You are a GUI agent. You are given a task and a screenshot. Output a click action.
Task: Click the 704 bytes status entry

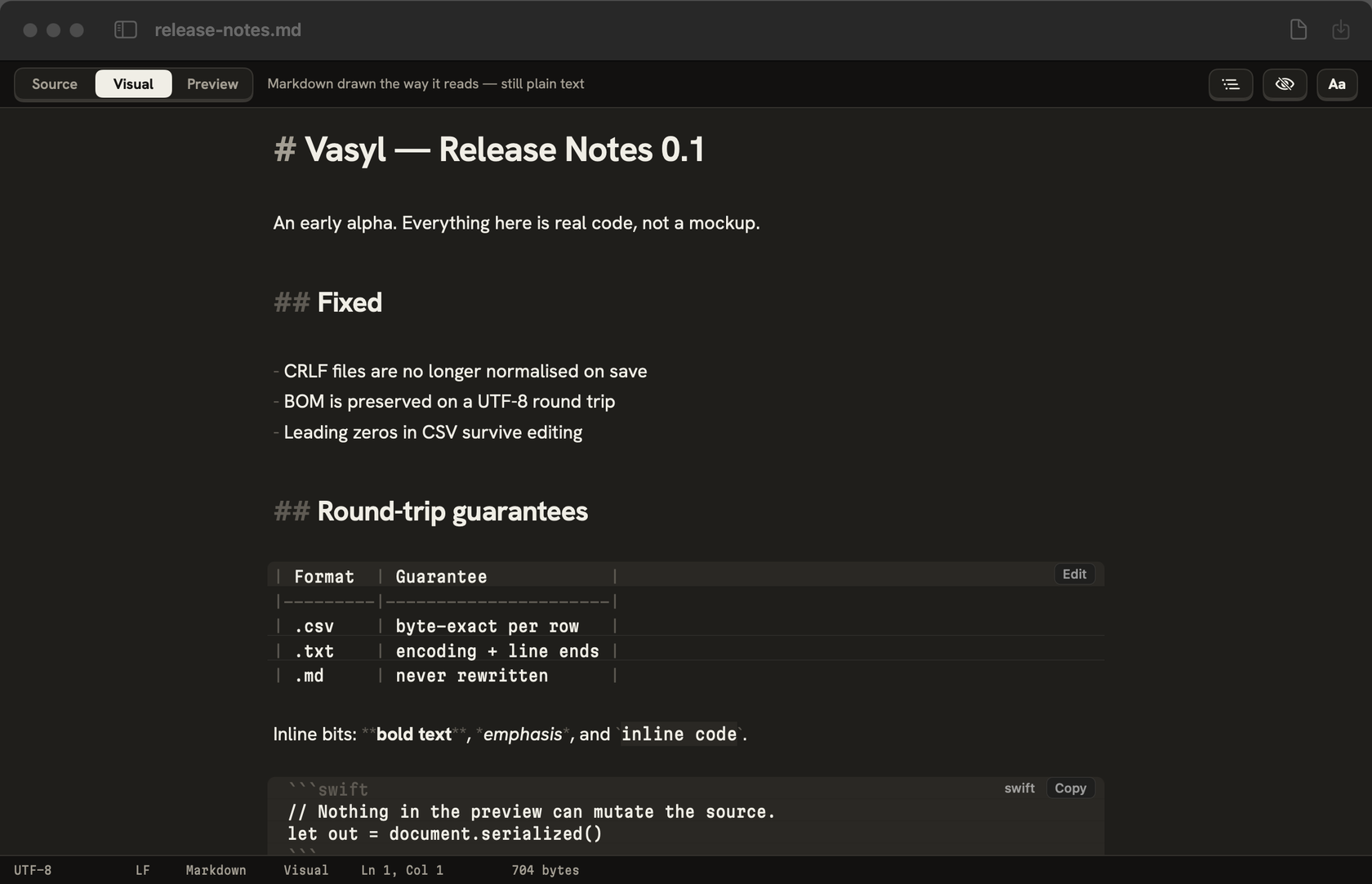point(546,870)
